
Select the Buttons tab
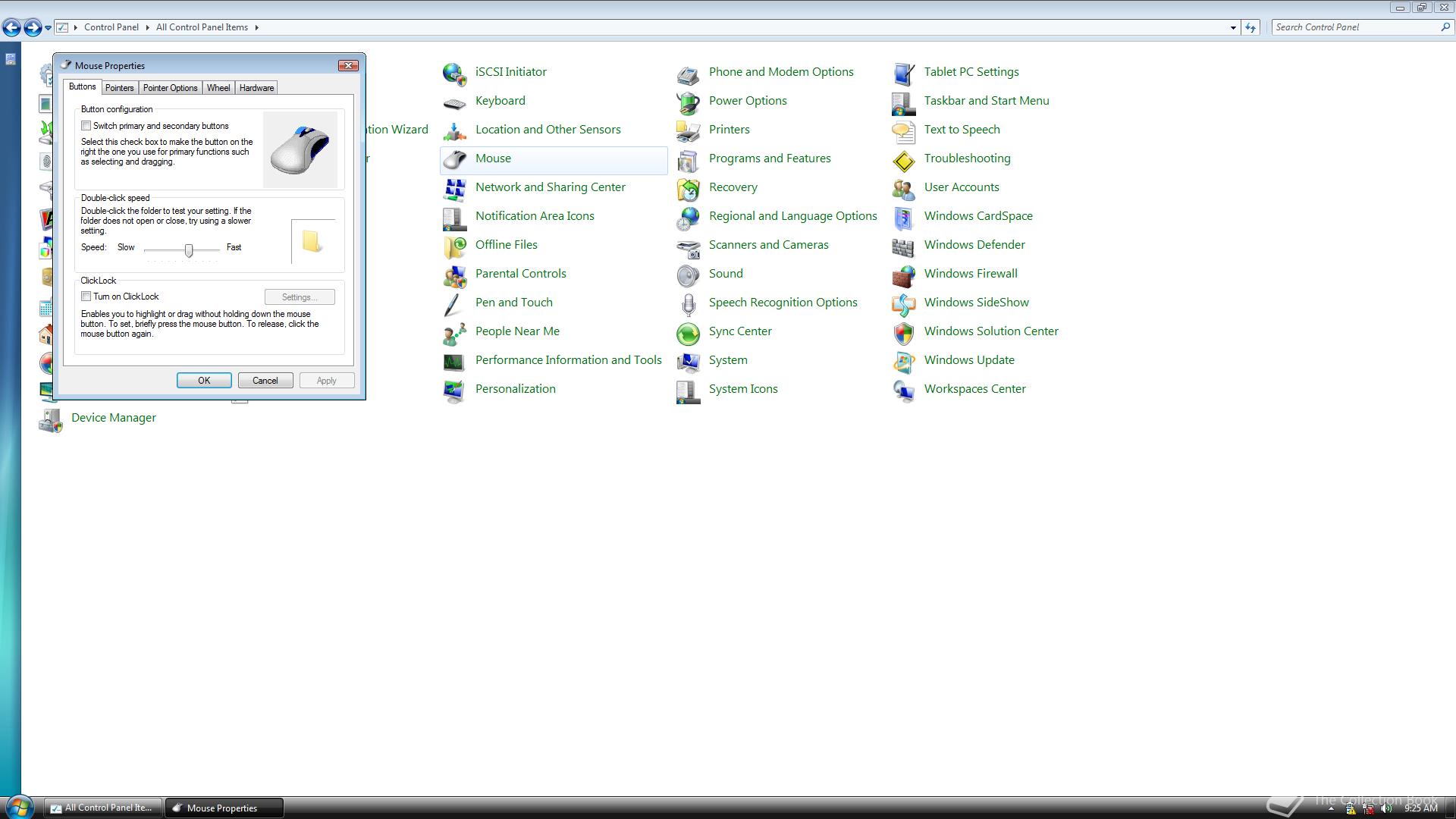[x=83, y=86]
